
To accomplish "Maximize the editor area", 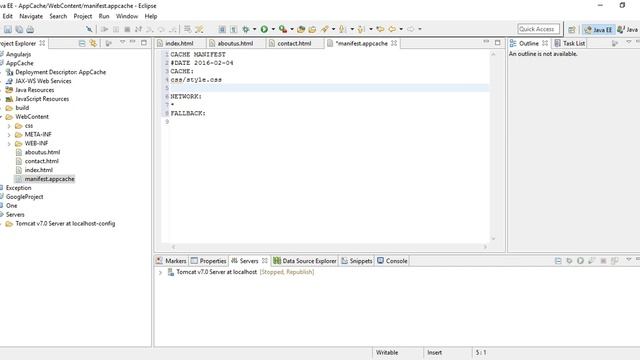I will point(498,42).
